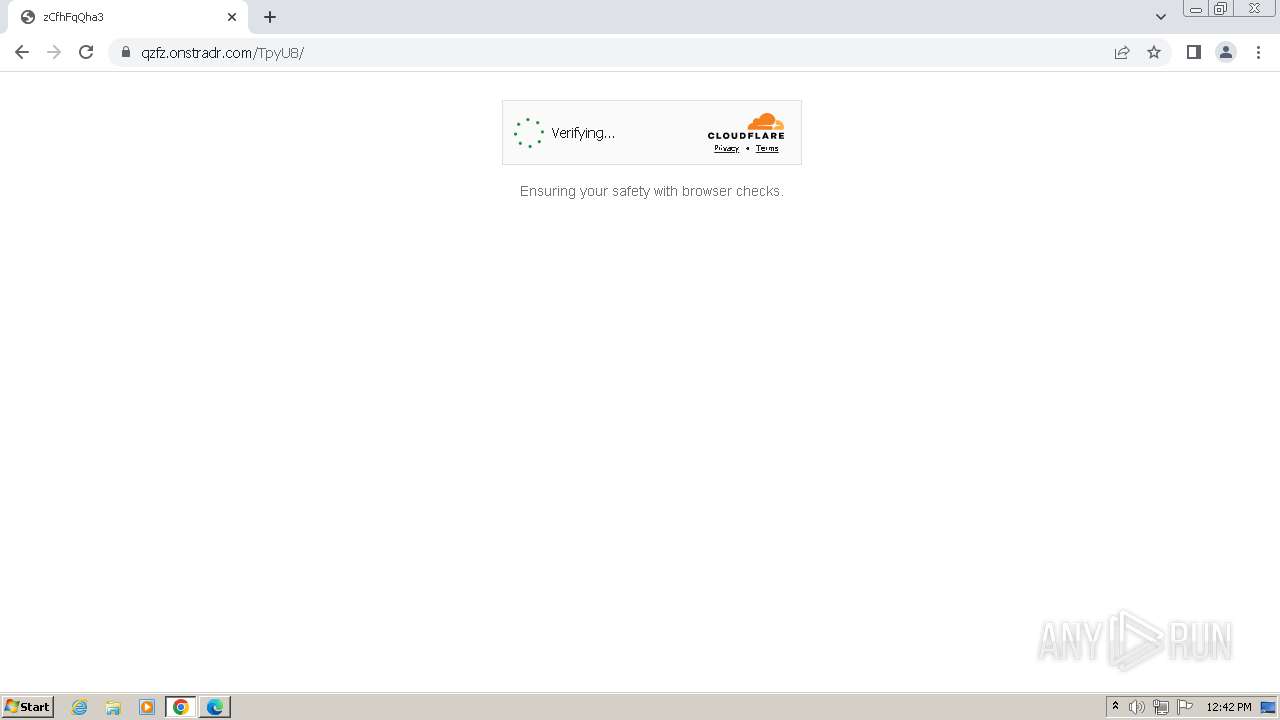The image size is (1280, 720).
Task: Open the Windows Start menu
Action: click(27, 706)
